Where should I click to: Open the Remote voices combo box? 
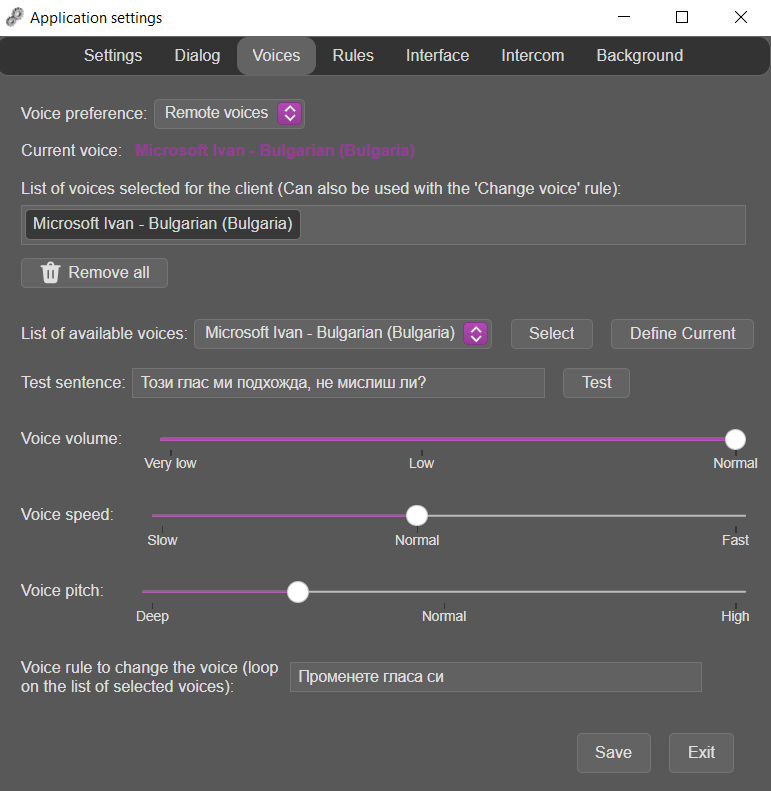[229, 114]
